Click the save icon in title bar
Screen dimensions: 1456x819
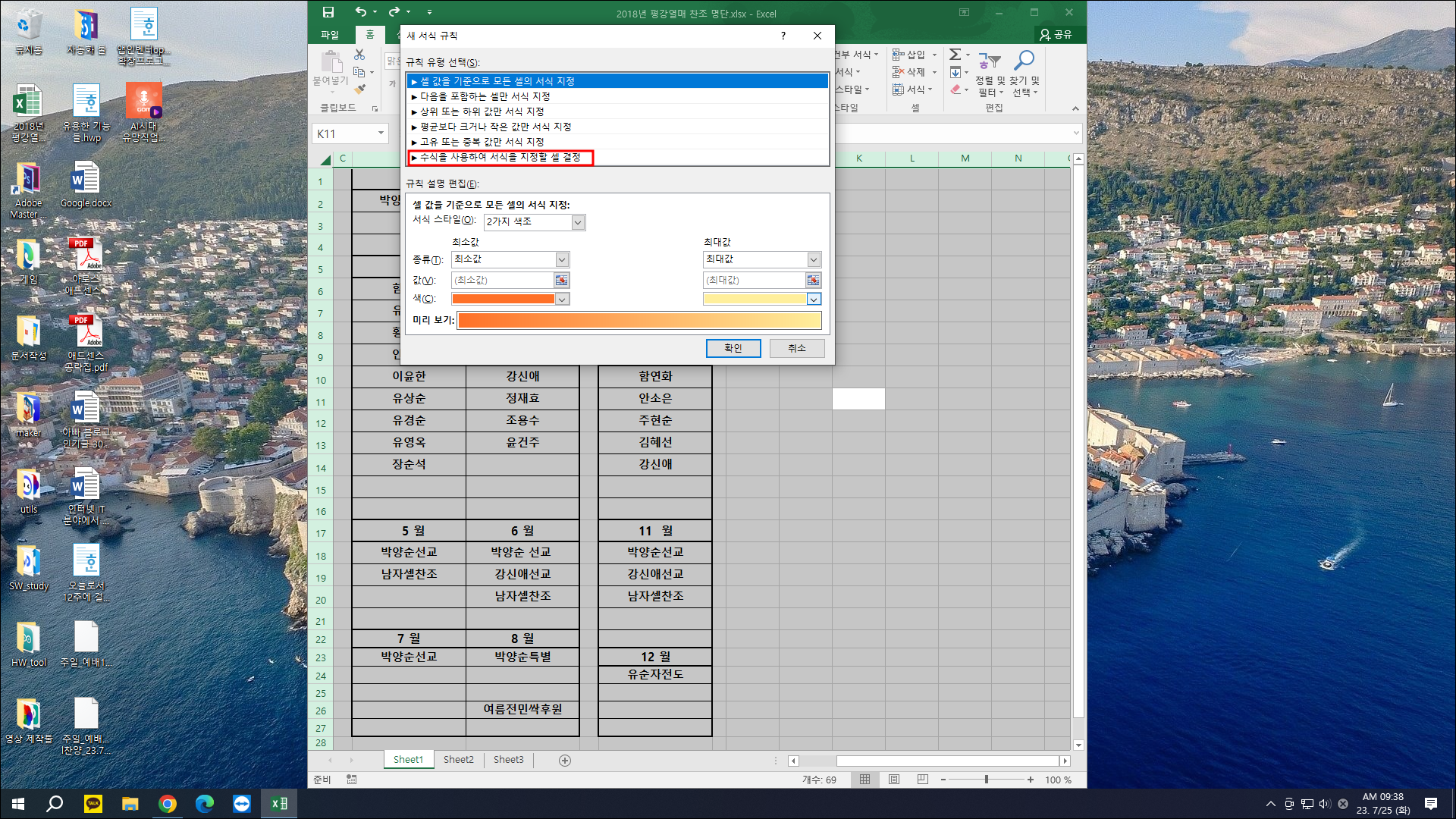coord(328,12)
